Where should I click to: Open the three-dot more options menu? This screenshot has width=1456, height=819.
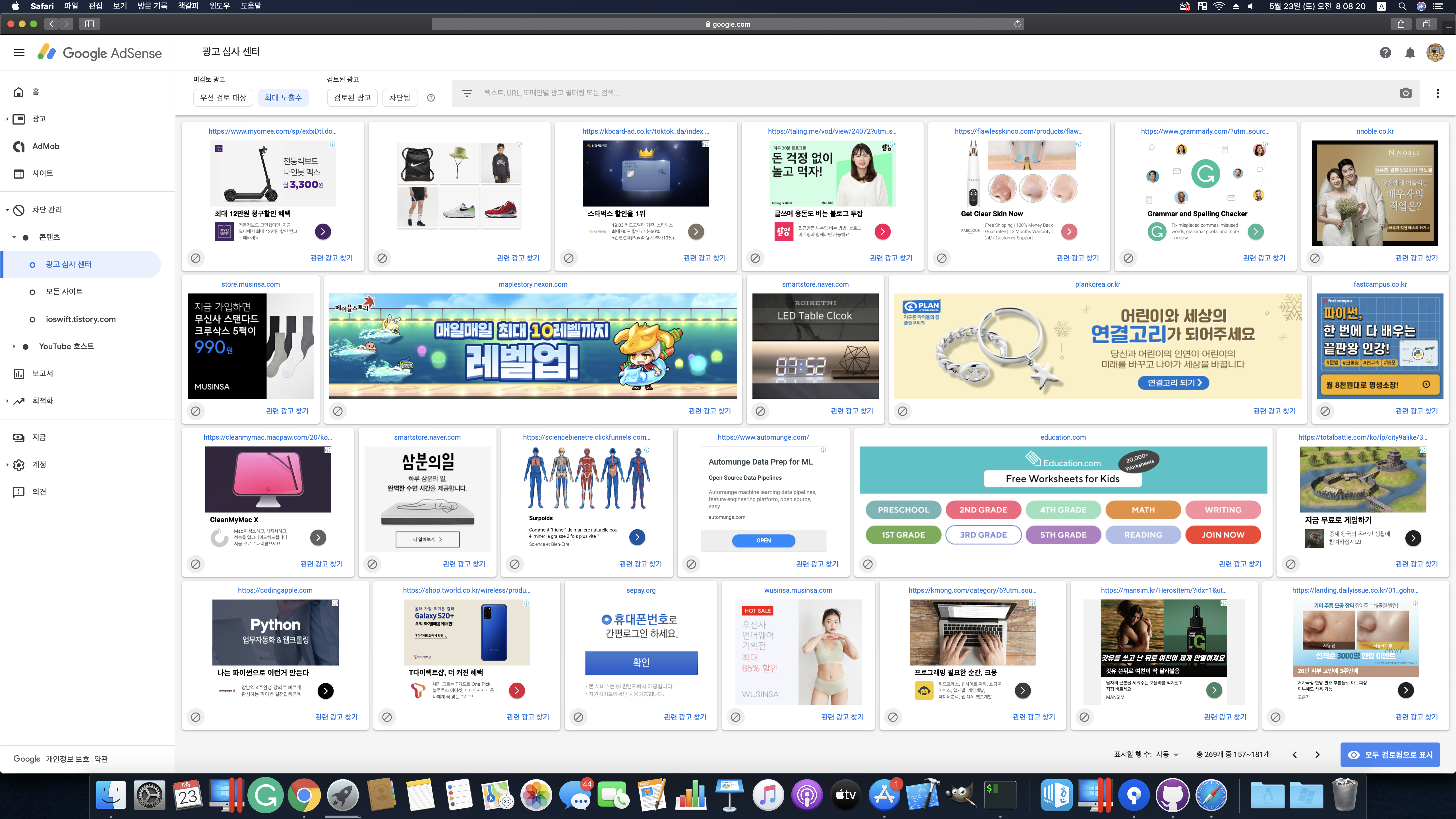point(1437,93)
